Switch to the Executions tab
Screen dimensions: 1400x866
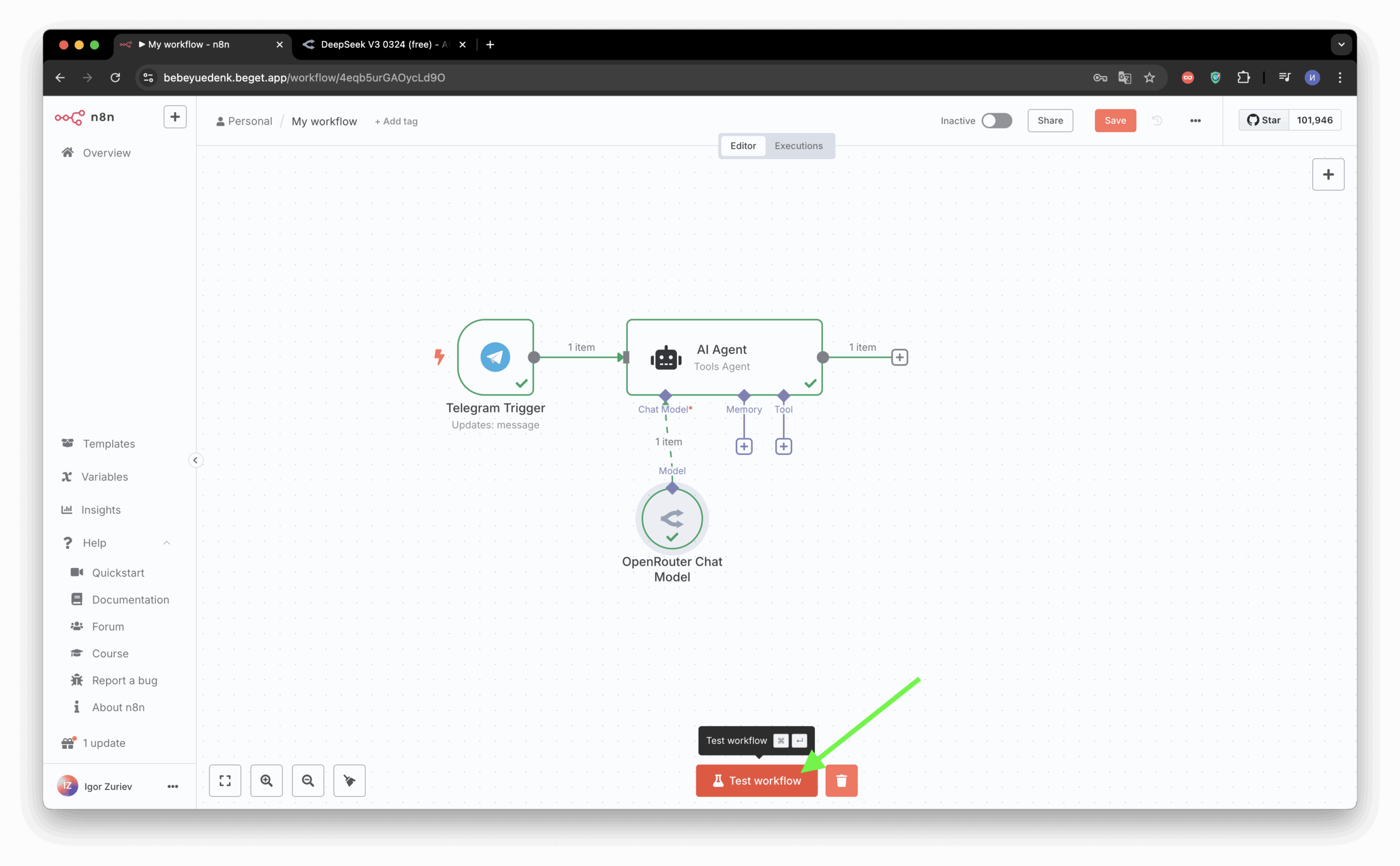pyautogui.click(x=798, y=146)
